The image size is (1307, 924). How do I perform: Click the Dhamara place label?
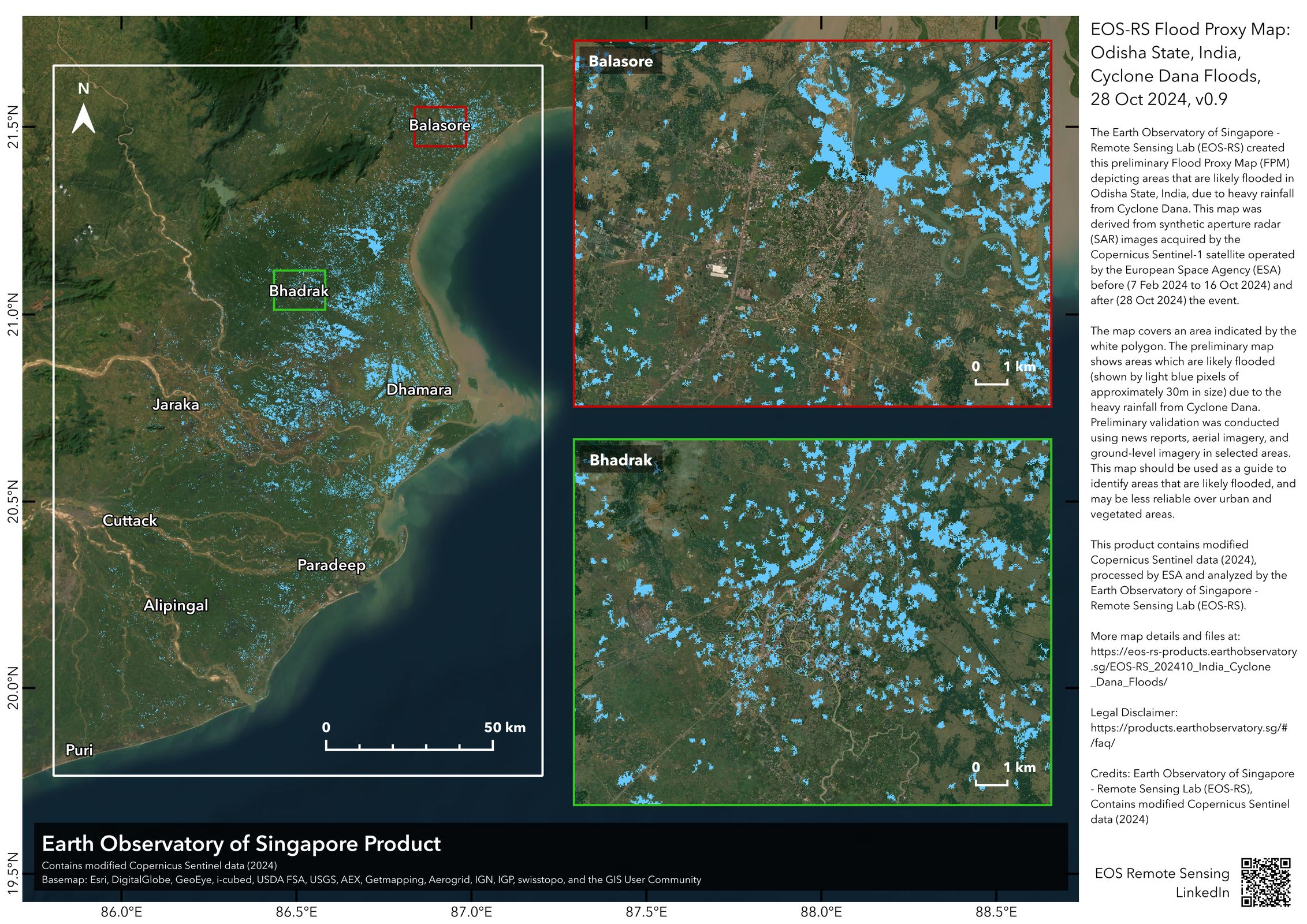[x=419, y=389]
